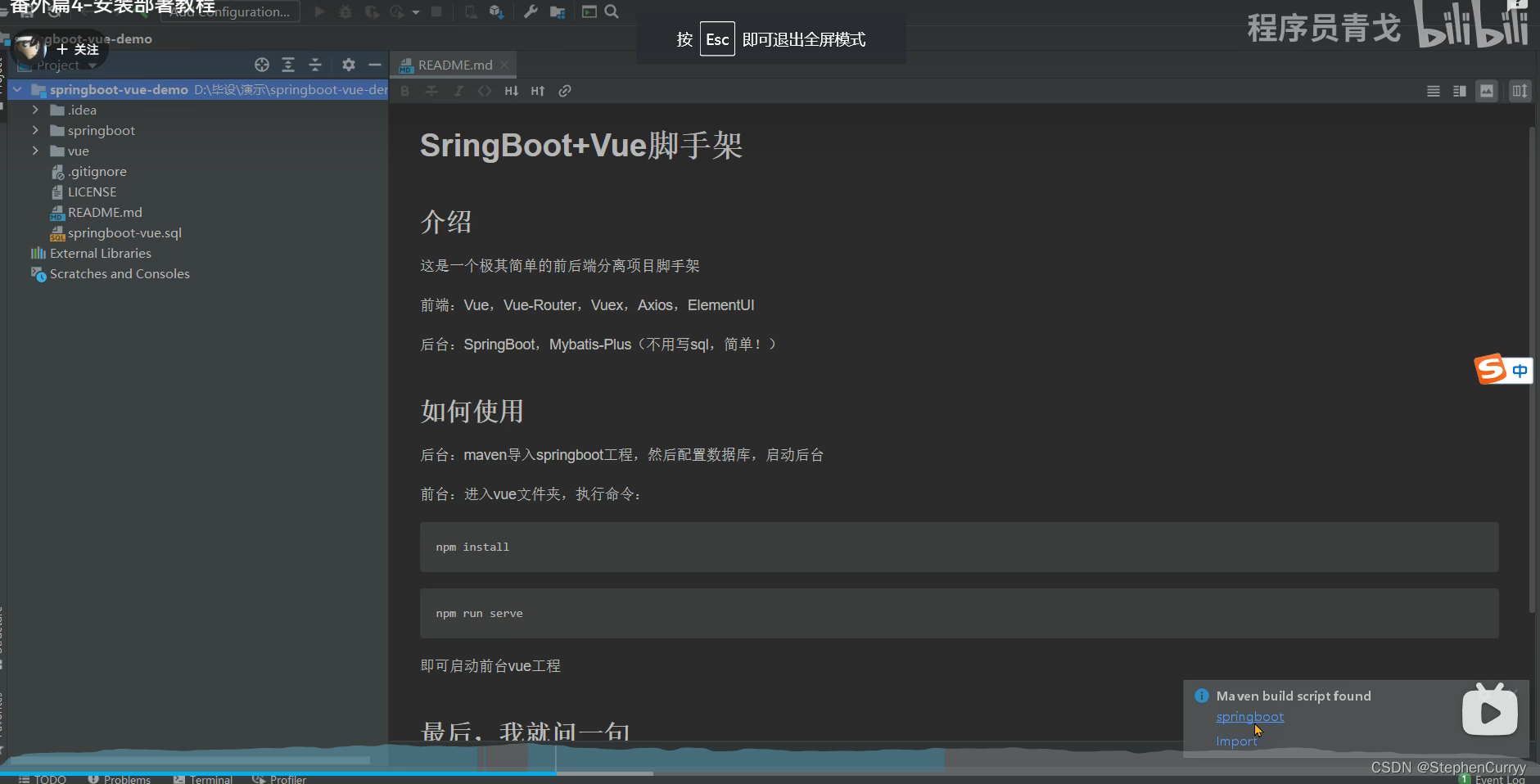Open Add Configuration dropdown
Screen dimensions: 1540x784
229,11
